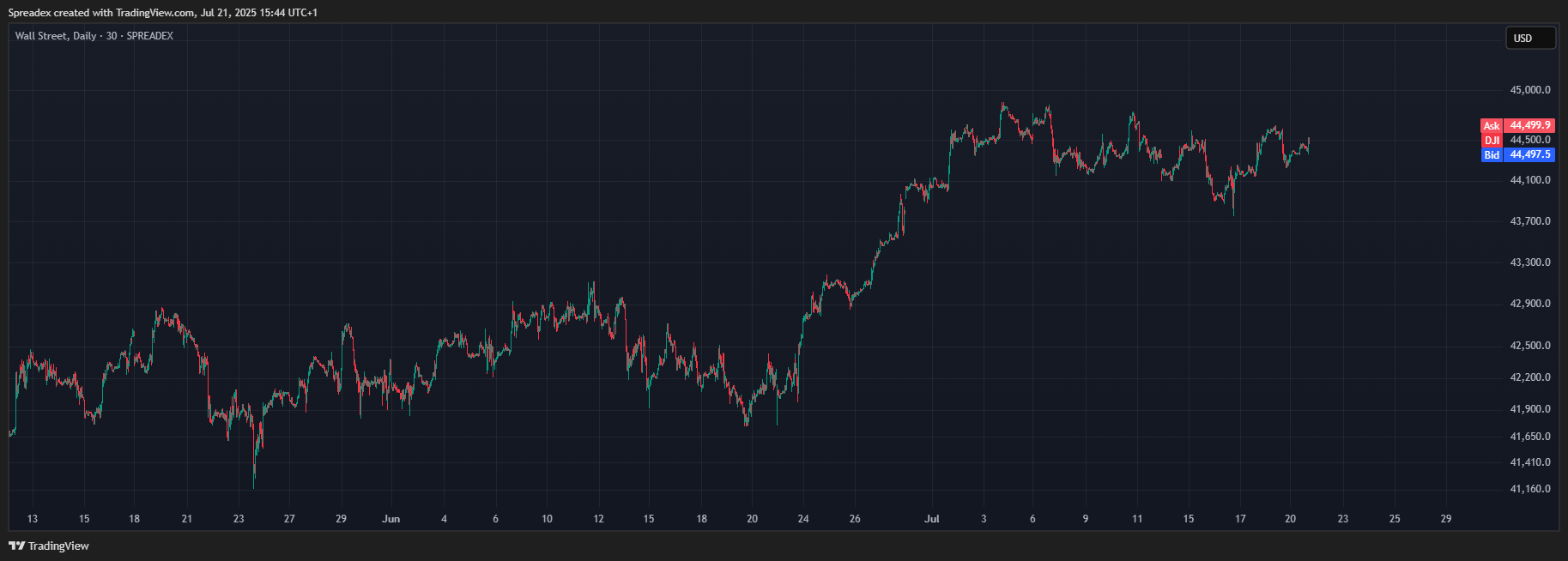The image size is (1568, 561).
Task: Click date label 24 on the time axis
Action: coord(803,519)
